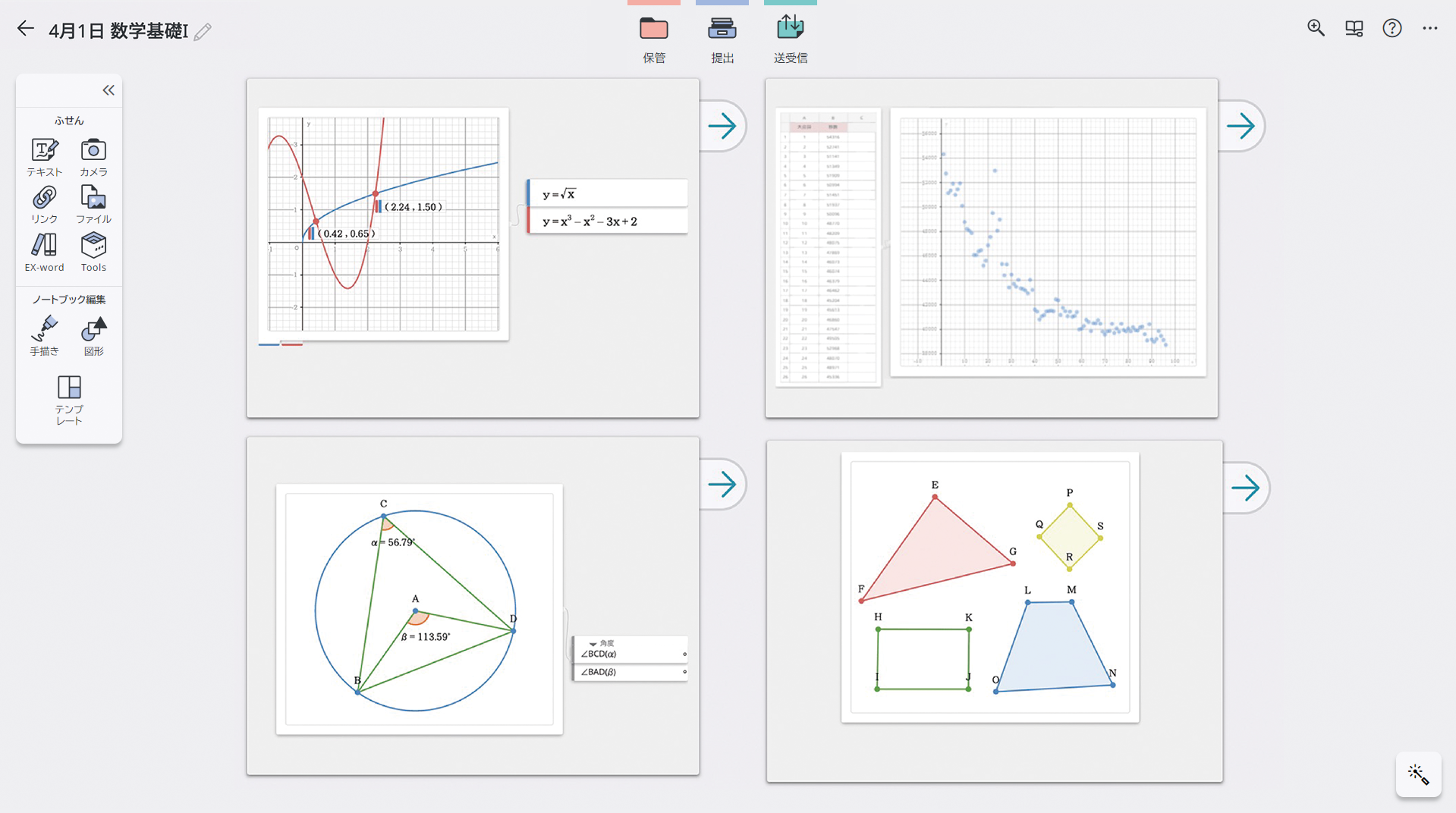Select the y=√x function entry
Image resolution: width=1456 pixels, height=813 pixels.
608,194
